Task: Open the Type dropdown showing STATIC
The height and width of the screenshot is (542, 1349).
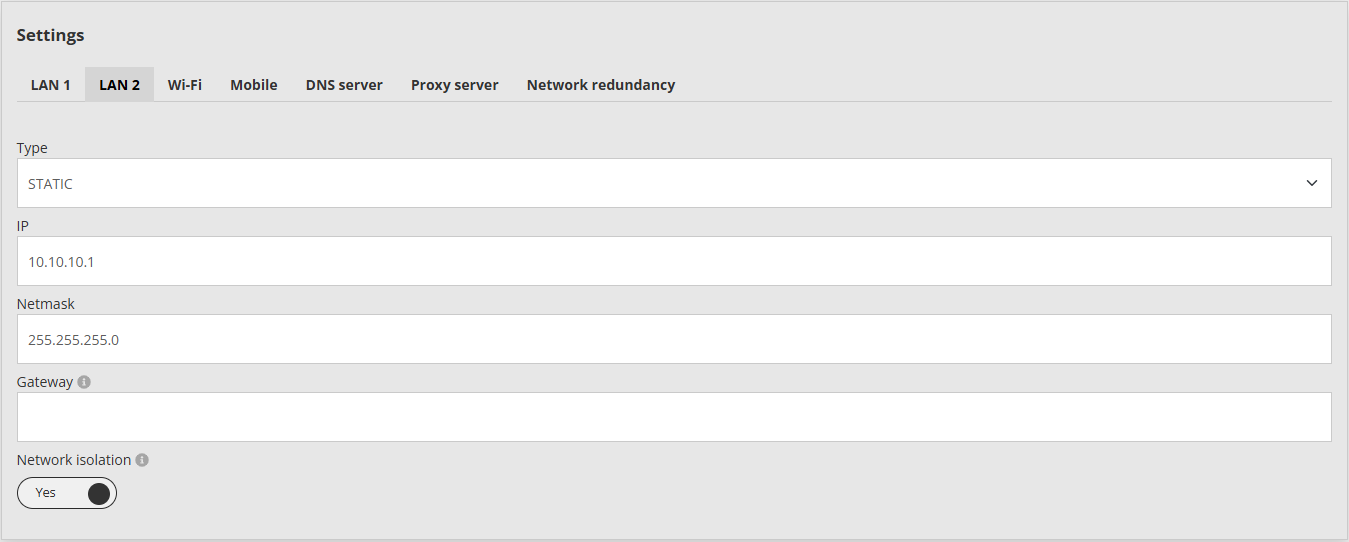Action: click(x=674, y=183)
